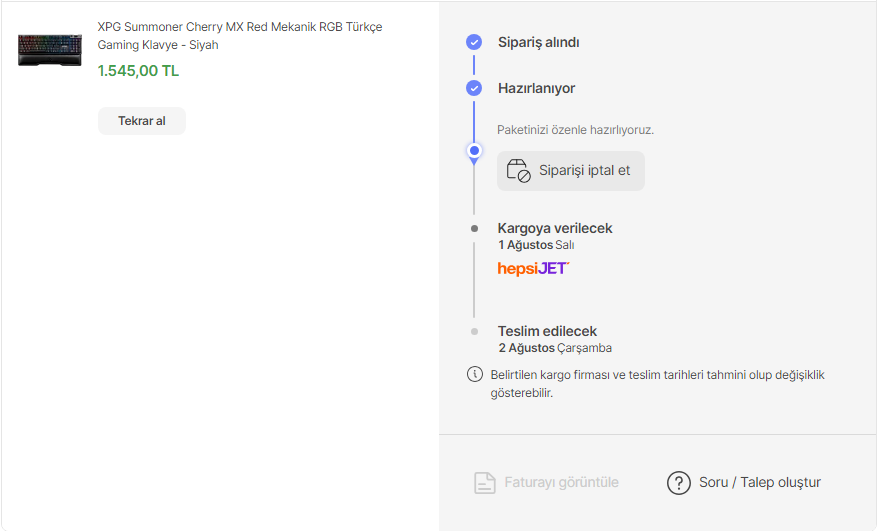Click the "Sipariş alındı" status label
Image resolution: width=877 pixels, height=531 pixels.
point(538,42)
